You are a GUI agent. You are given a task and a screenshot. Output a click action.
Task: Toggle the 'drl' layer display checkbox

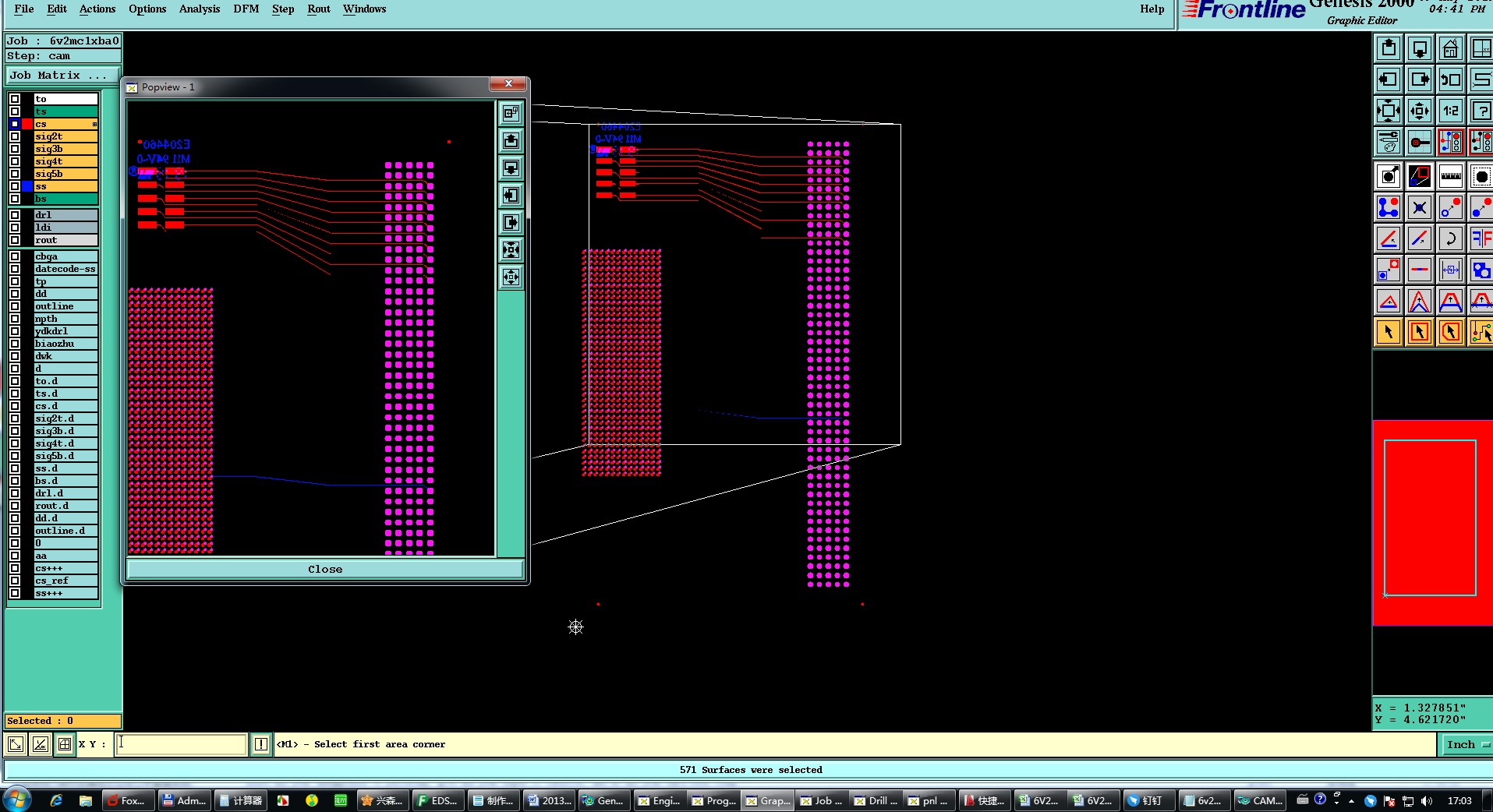15,215
